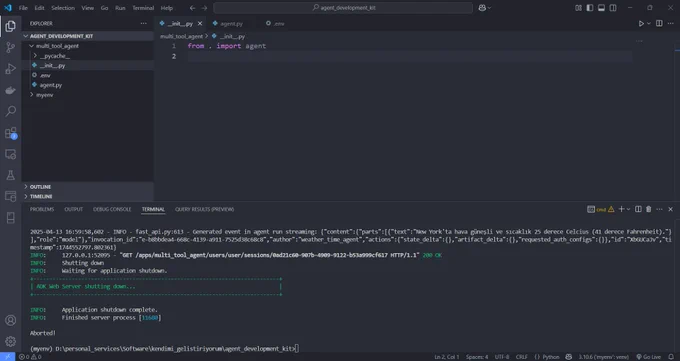The width and height of the screenshot is (680, 361).
Task: Open the Extensions view
Action: point(10,133)
